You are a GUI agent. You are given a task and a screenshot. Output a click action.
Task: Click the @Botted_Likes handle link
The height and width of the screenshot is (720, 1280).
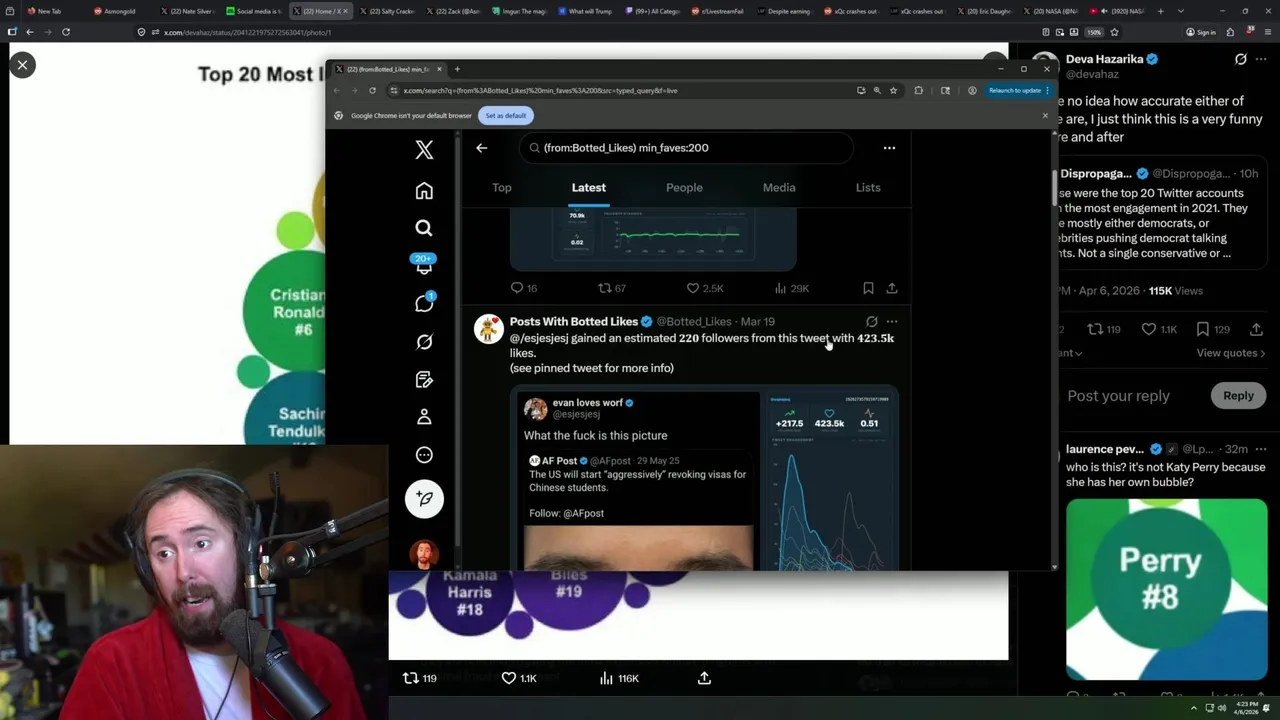(694, 322)
